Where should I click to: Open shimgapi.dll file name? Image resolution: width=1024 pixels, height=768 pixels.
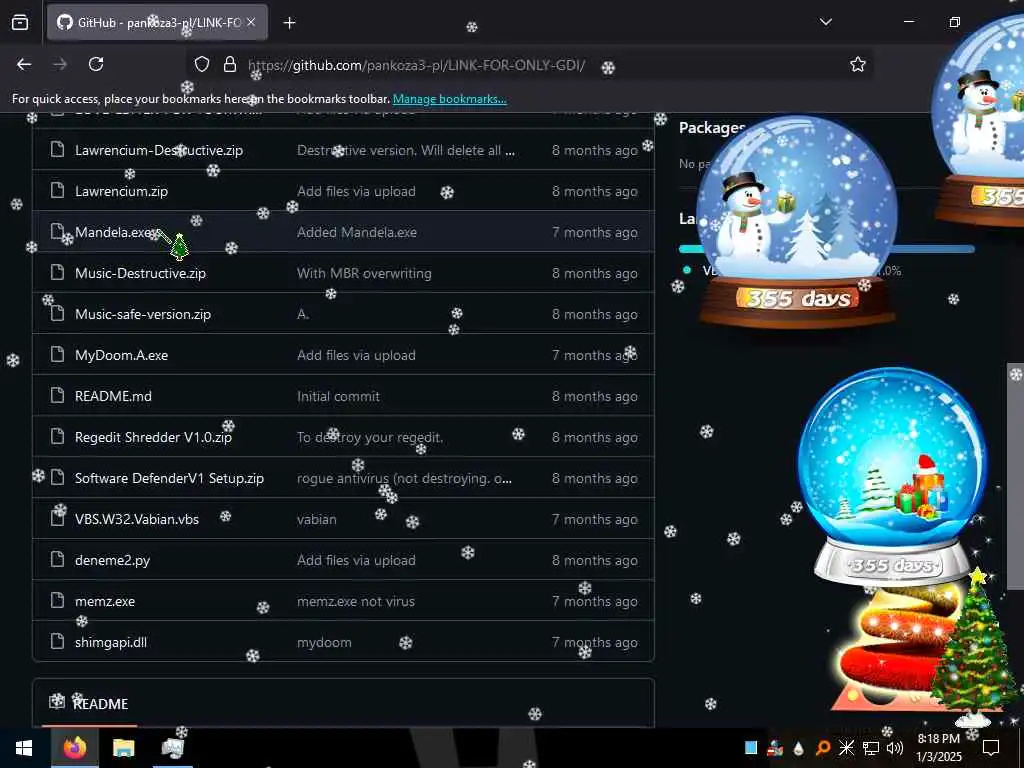coord(111,643)
